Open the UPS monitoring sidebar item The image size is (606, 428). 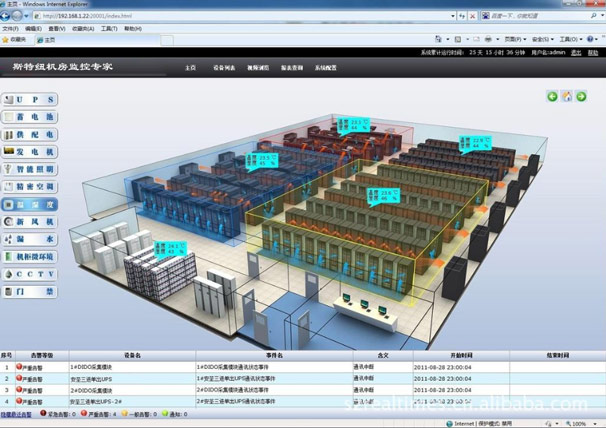pos(30,100)
